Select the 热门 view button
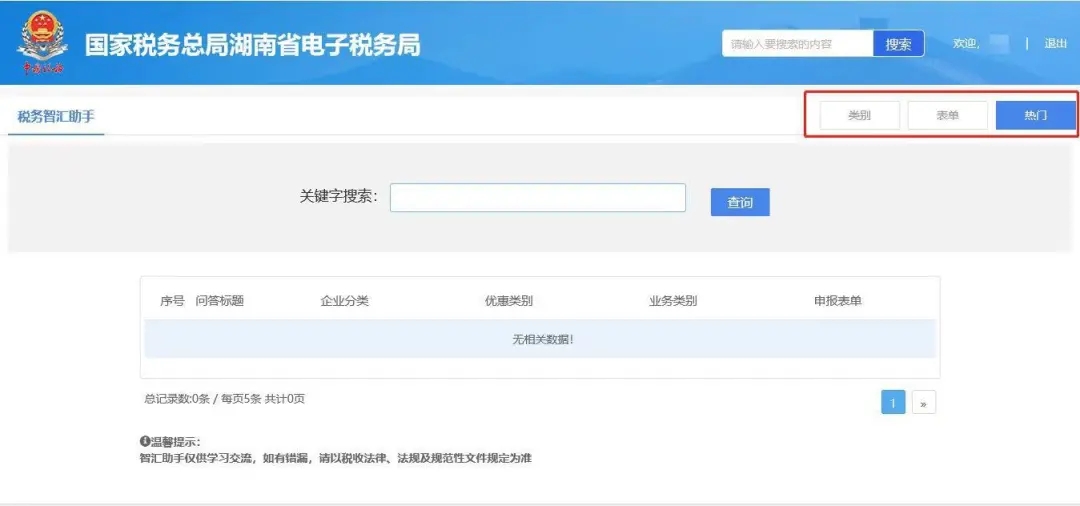Screen dimensions: 1080x506 [x=1035, y=116]
